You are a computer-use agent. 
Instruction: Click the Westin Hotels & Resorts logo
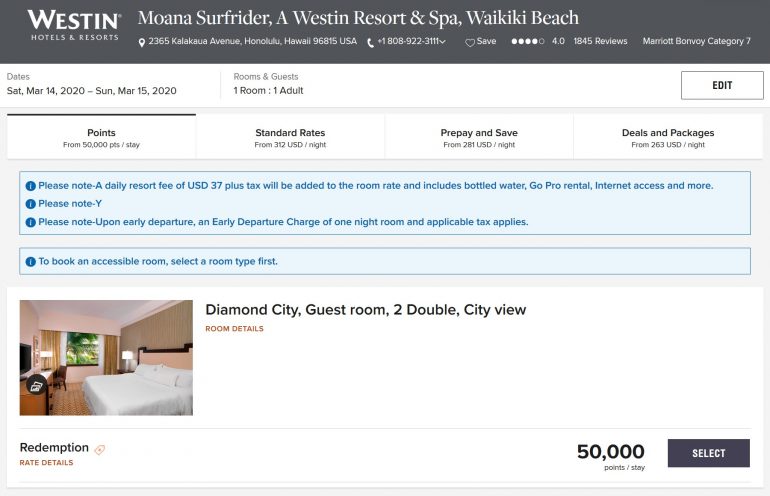click(x=74, y=26)
